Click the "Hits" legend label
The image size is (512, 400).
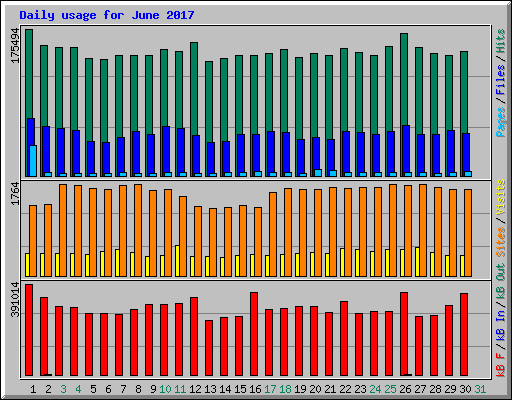coord(501,41)
